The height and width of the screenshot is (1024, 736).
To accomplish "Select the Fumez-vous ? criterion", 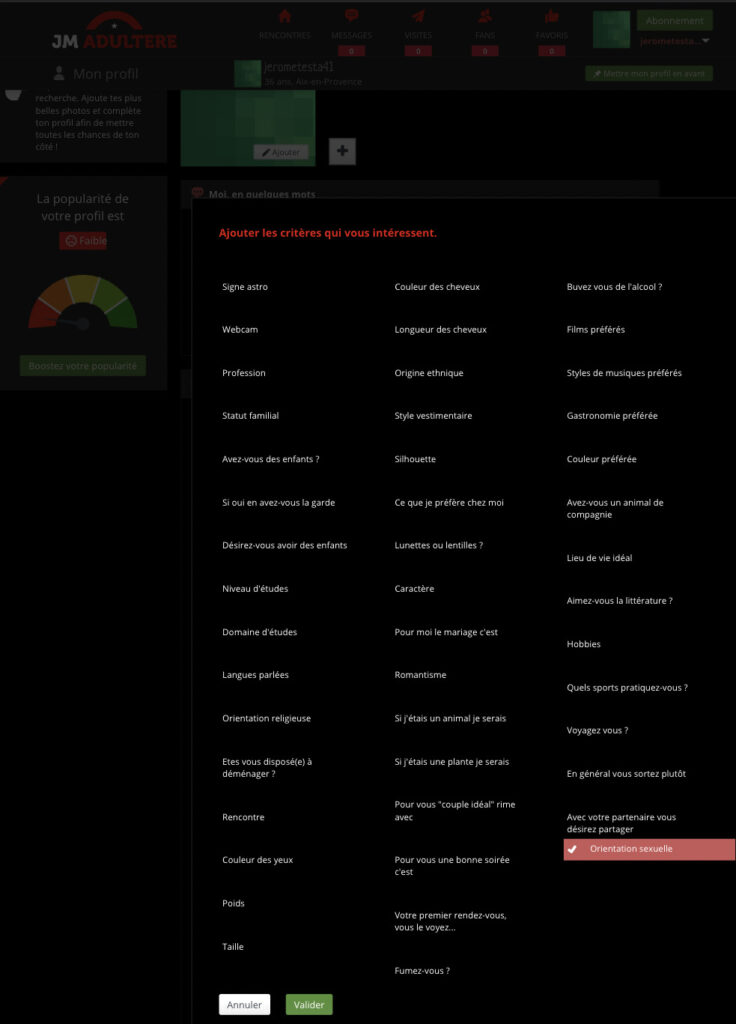I will (x=422, y=970).
